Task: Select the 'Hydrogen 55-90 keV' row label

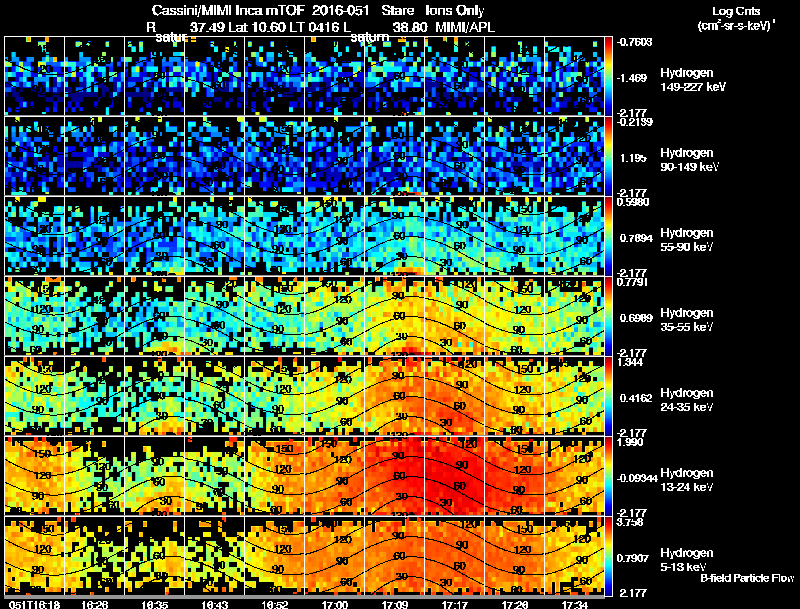Action: click(x=687, y=240)
